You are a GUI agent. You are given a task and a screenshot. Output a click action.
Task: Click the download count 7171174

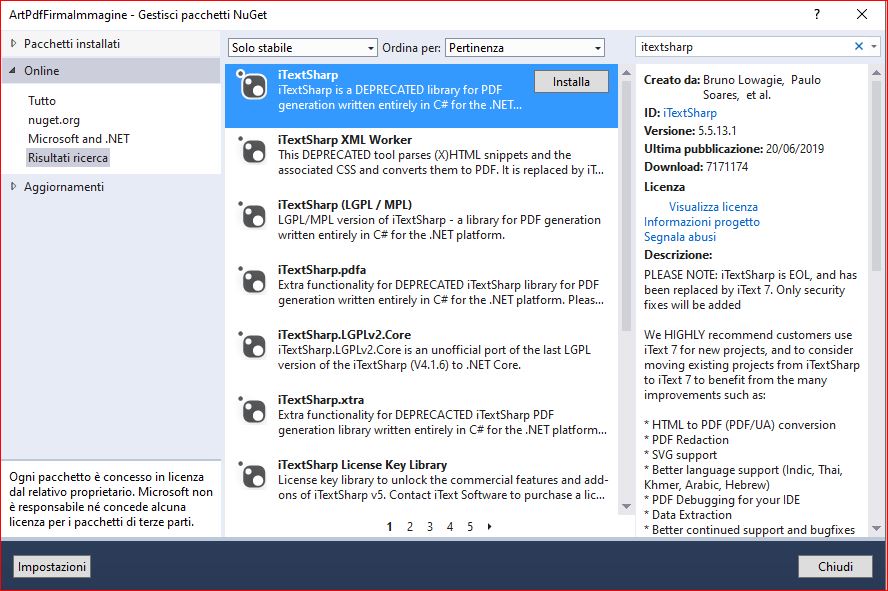click(727, 167)
